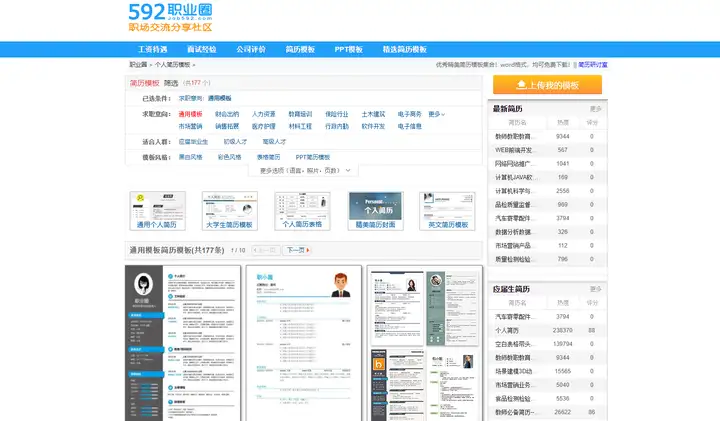720x421 pixels.
Task: Open the PPT模板 navigation tab
Action: (349, 50)
